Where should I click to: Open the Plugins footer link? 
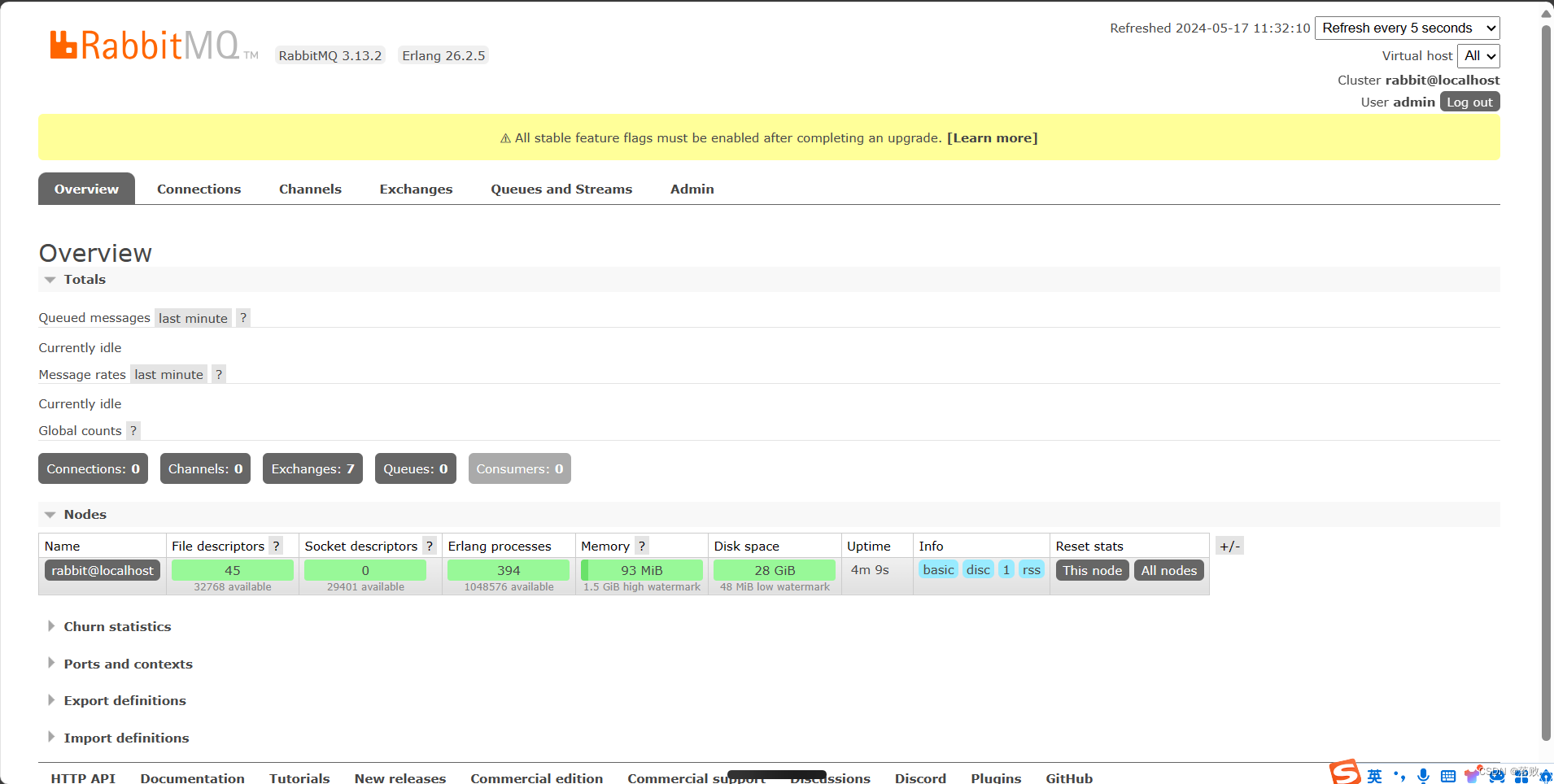click(996, 777)
